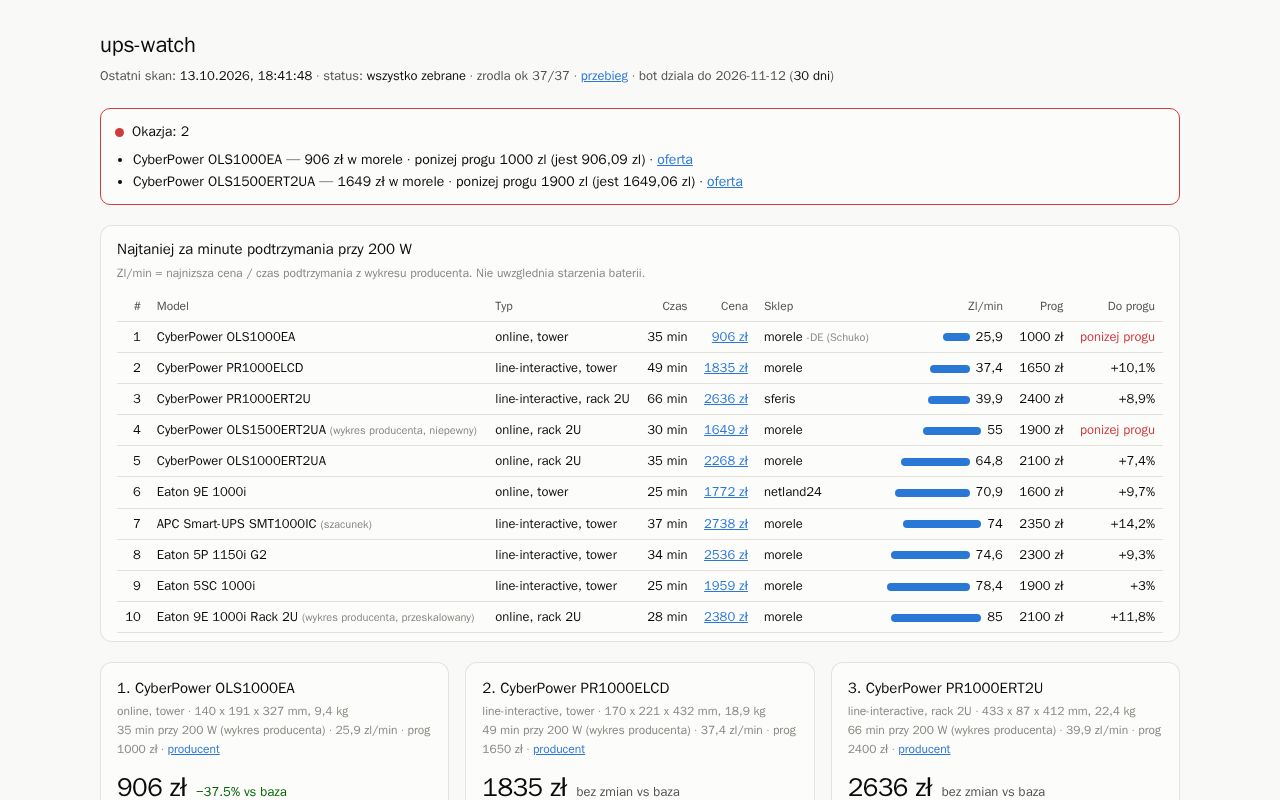Click the '2400 zł' threshold cell
This screenshot has height=800, width=1280.
(1041, 399)
